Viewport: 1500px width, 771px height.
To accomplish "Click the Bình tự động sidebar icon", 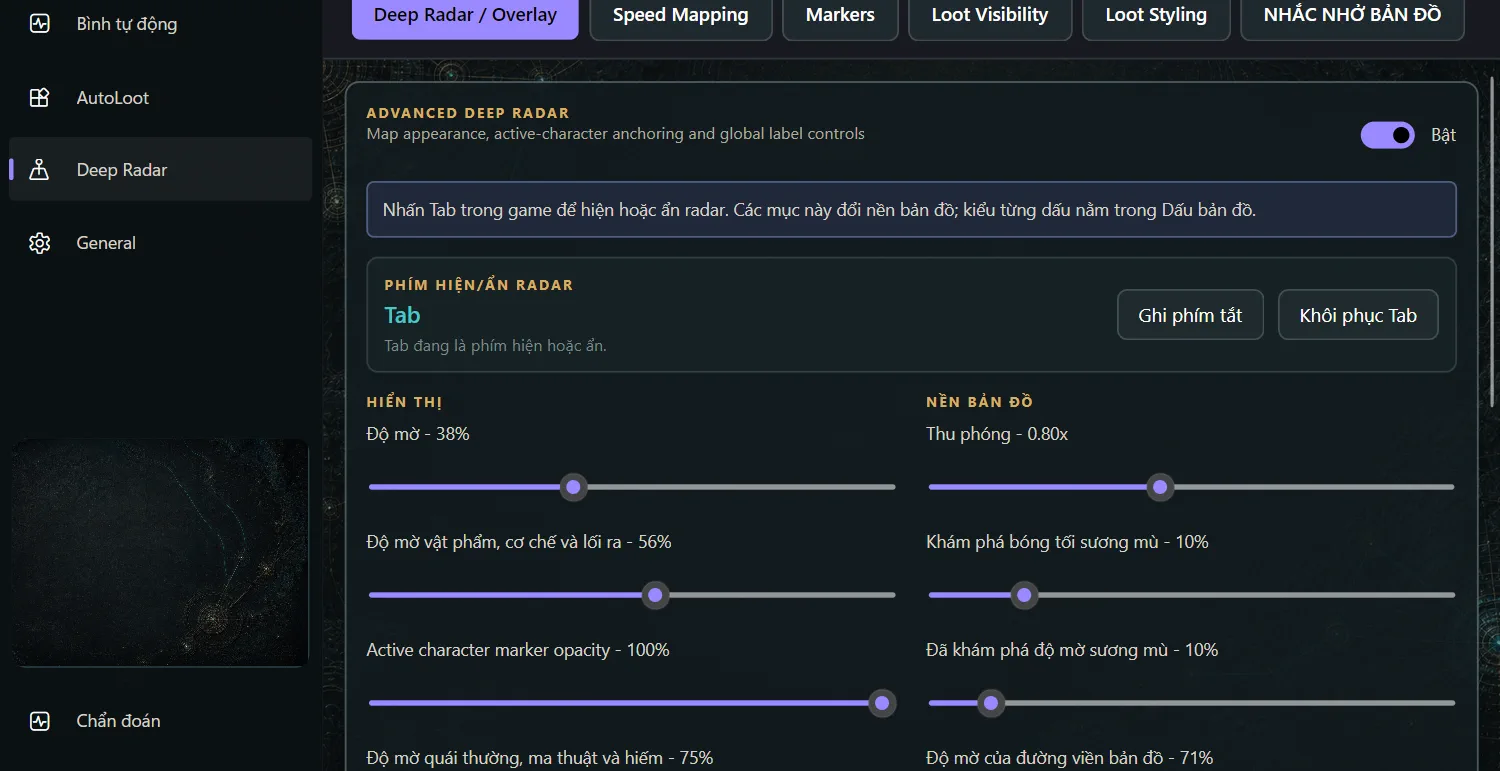I will coord(40,24).
